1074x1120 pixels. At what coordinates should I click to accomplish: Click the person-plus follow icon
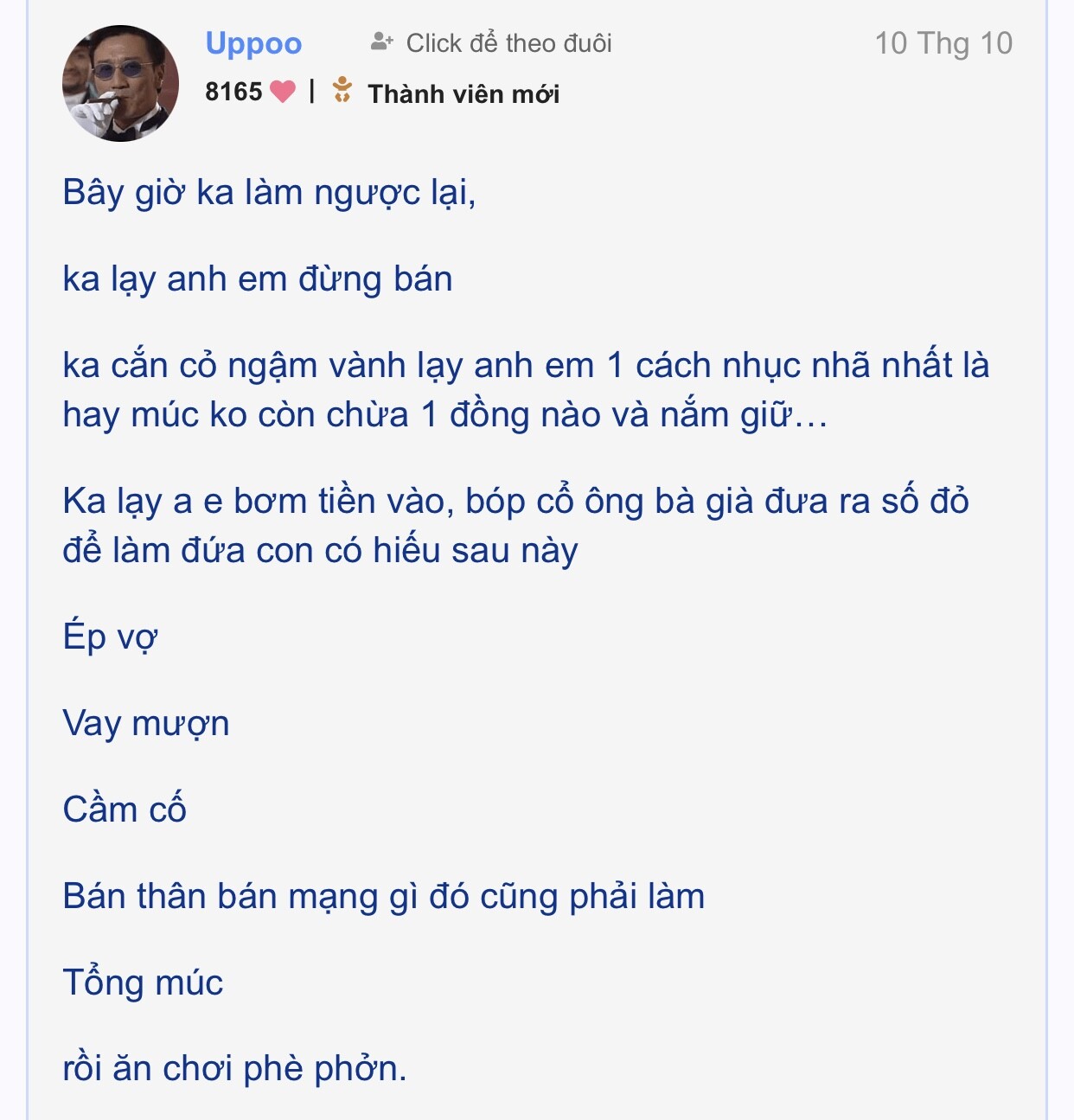pos(381,42)
